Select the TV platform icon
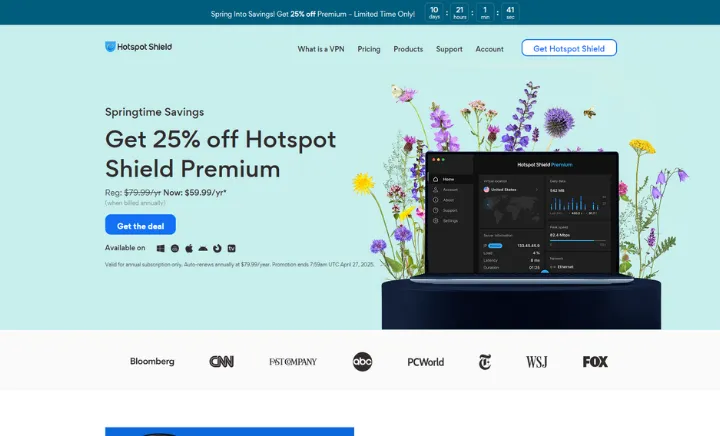This screenshot has width=720, height=436. [x=231, y=248]
